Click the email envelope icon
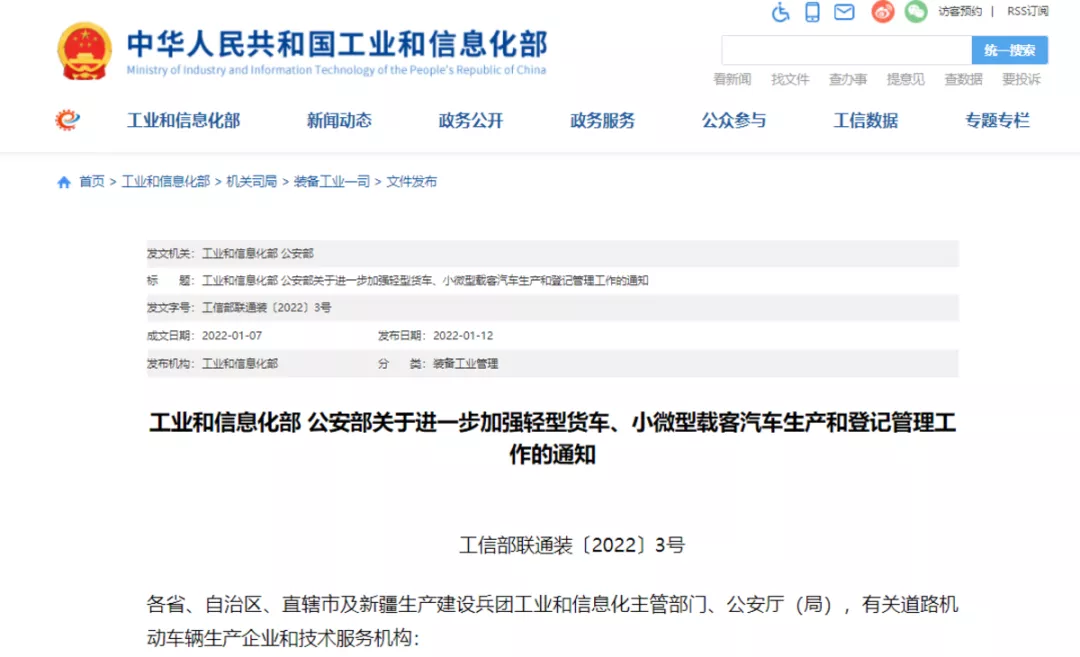Screen dimensions: 1080x657 pos(844,12)
